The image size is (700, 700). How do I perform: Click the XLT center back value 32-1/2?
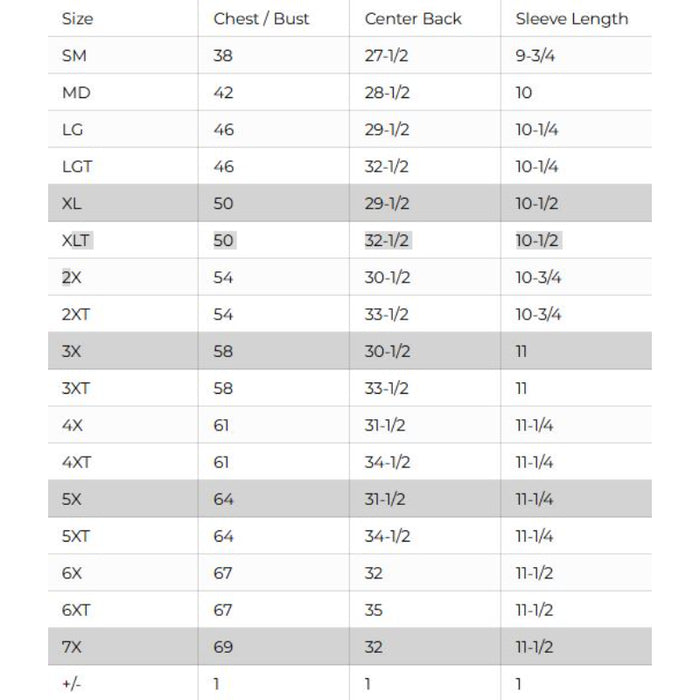(x=387, y=241)
